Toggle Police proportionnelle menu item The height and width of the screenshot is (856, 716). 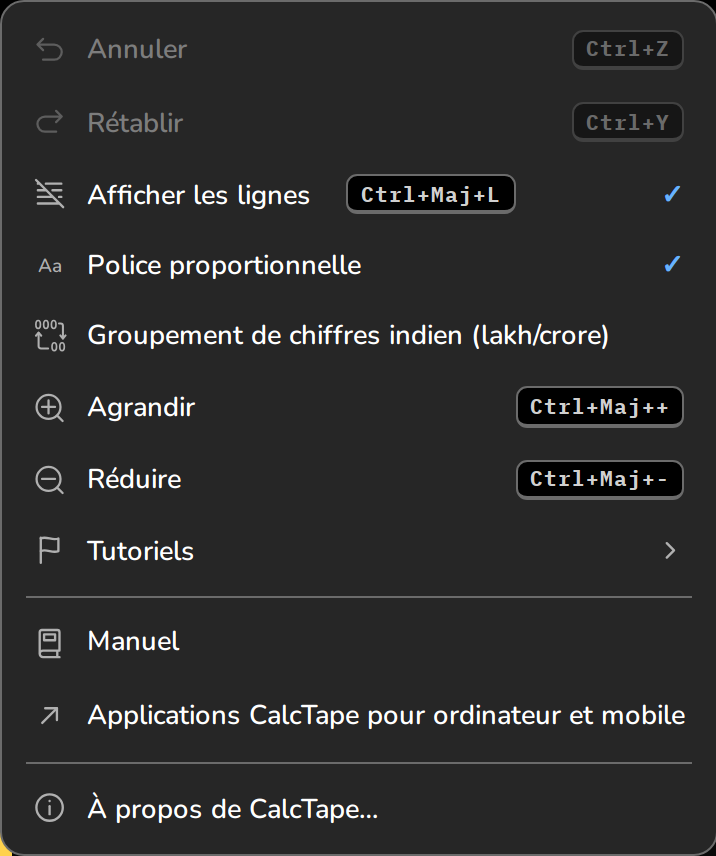click(358, 265)
